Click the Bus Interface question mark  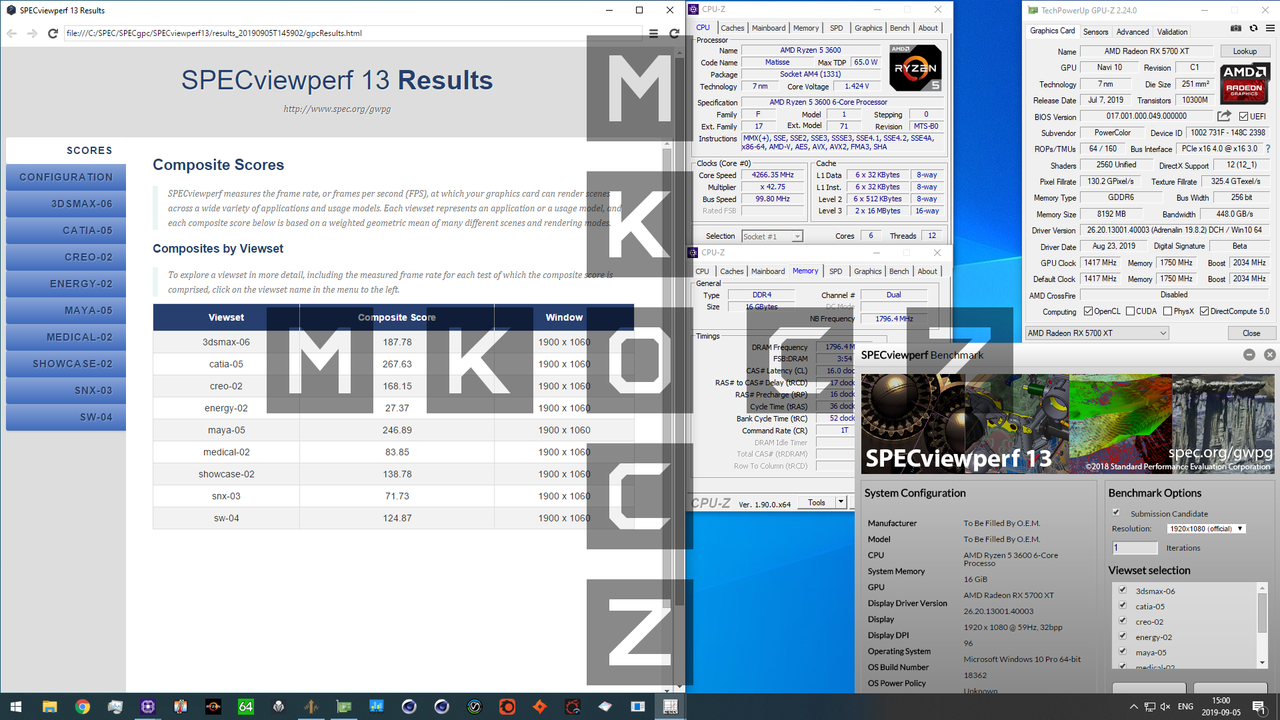(1268, 148)
